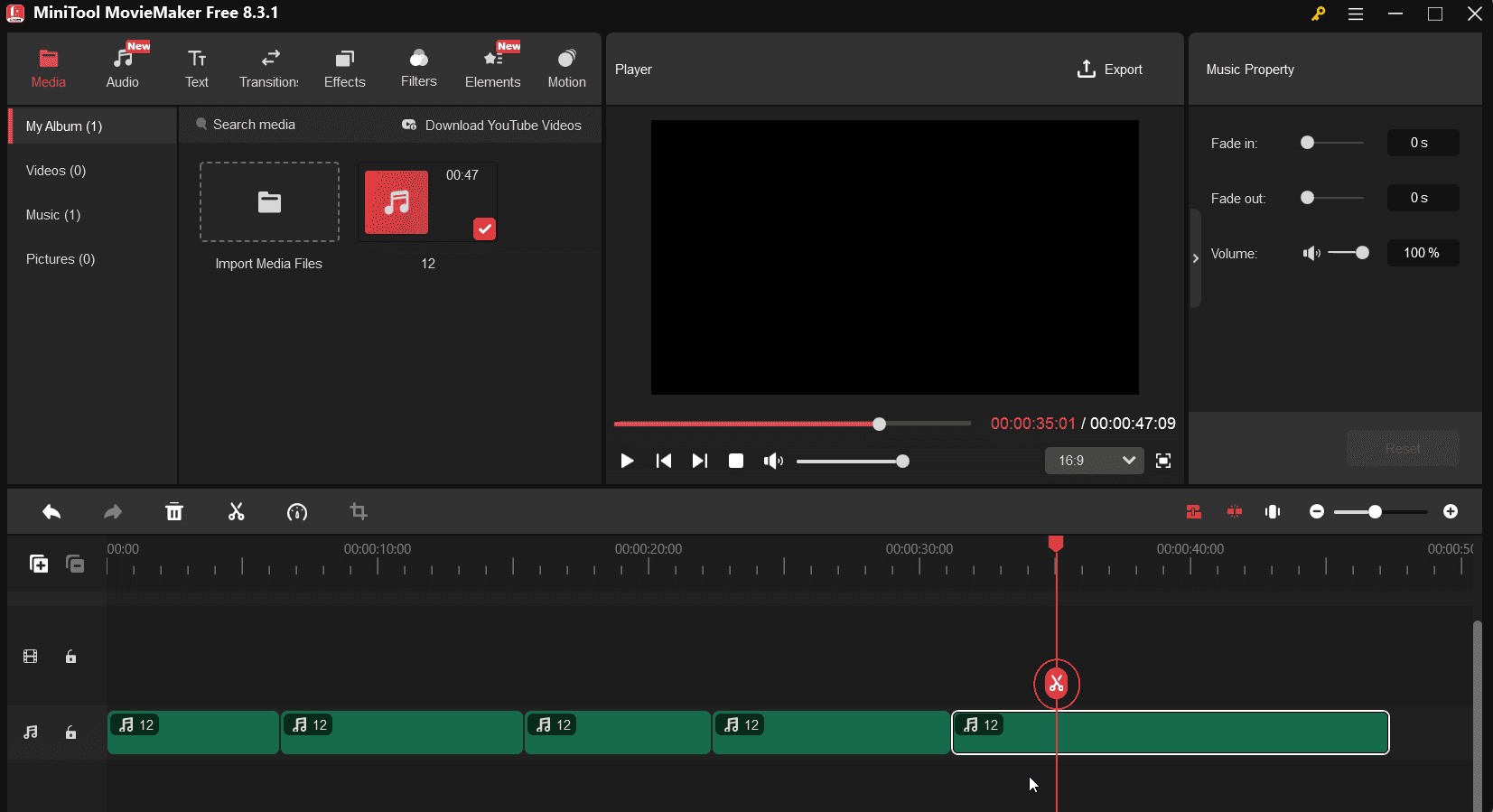Click the Fade in slider handle
1493x812 pixels.
[x=1307, y=143]
